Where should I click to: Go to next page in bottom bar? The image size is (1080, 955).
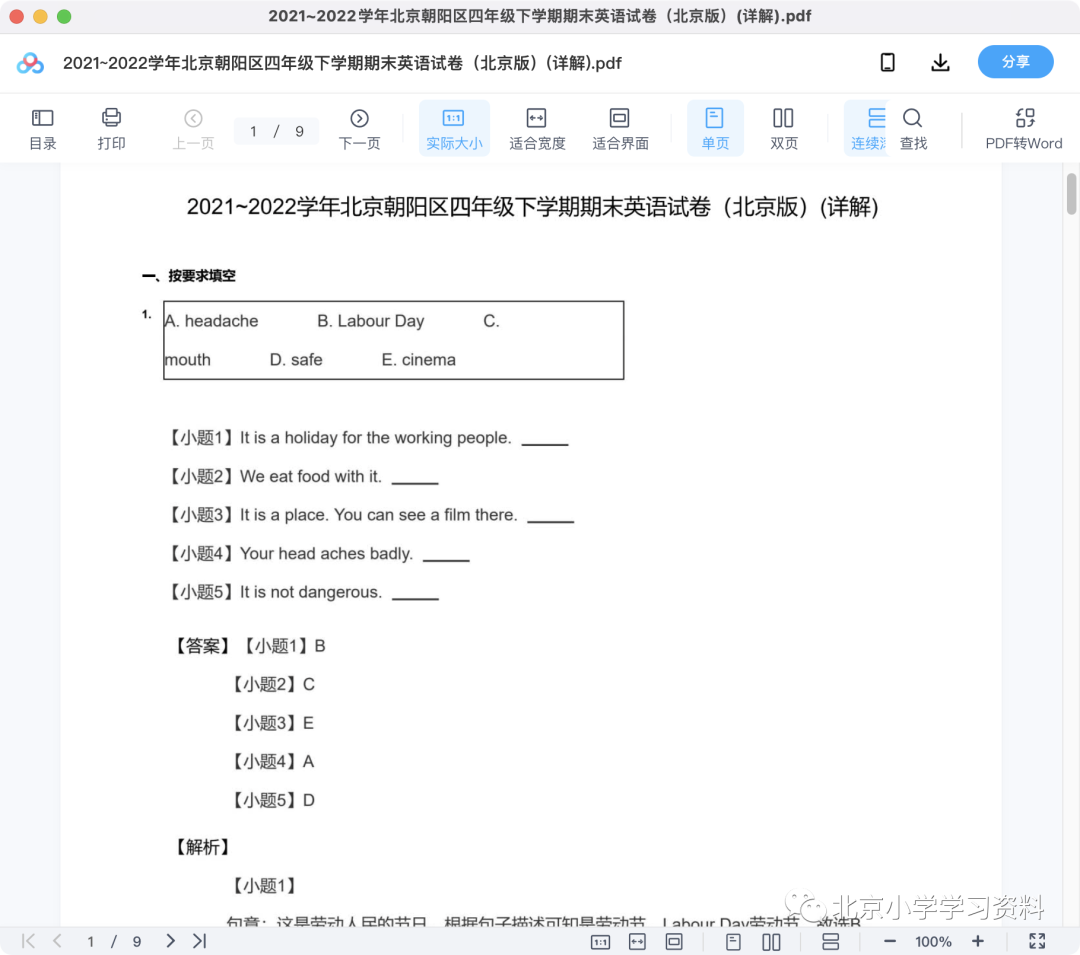tap(170, 941)
